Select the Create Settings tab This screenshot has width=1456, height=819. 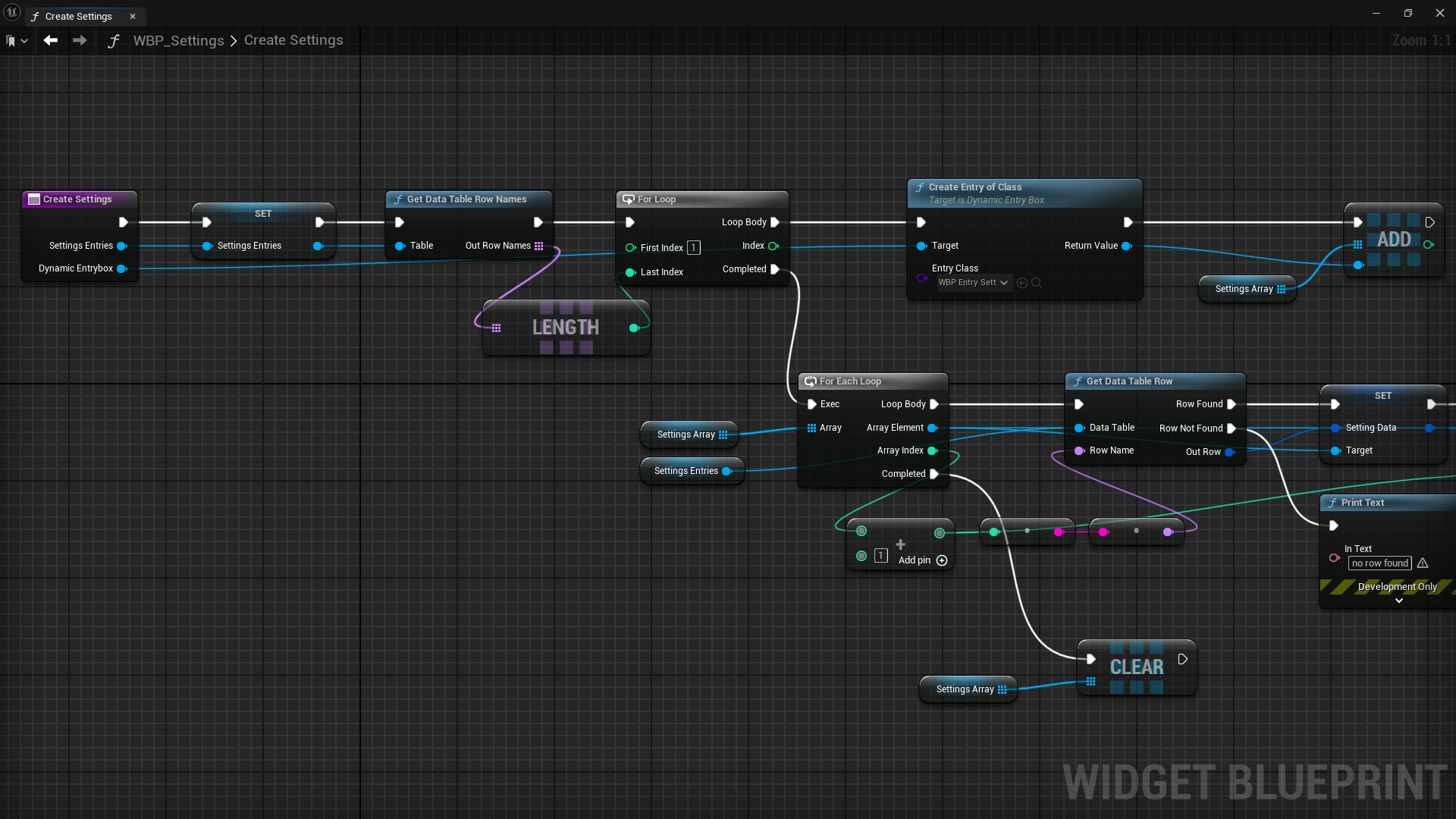(78, 16)
